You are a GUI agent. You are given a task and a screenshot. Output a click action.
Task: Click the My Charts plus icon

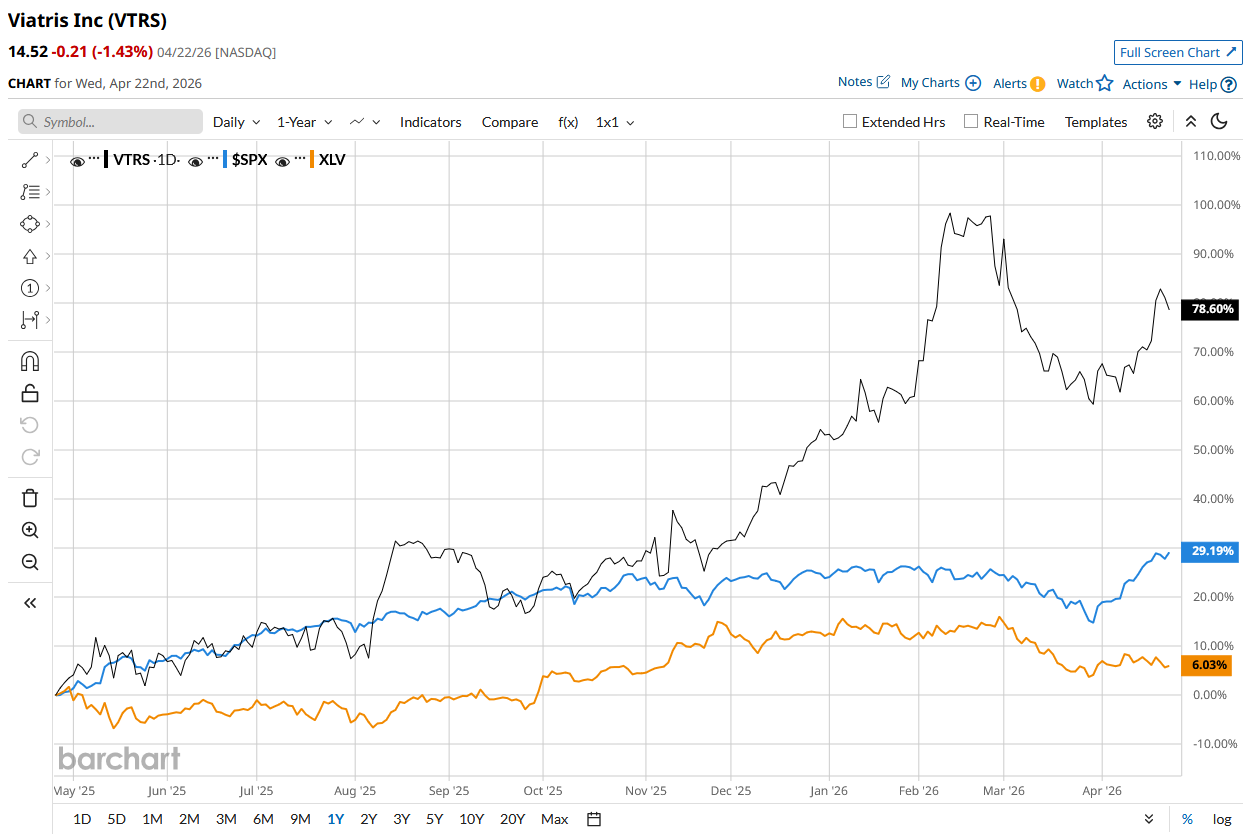pos(973,83)
